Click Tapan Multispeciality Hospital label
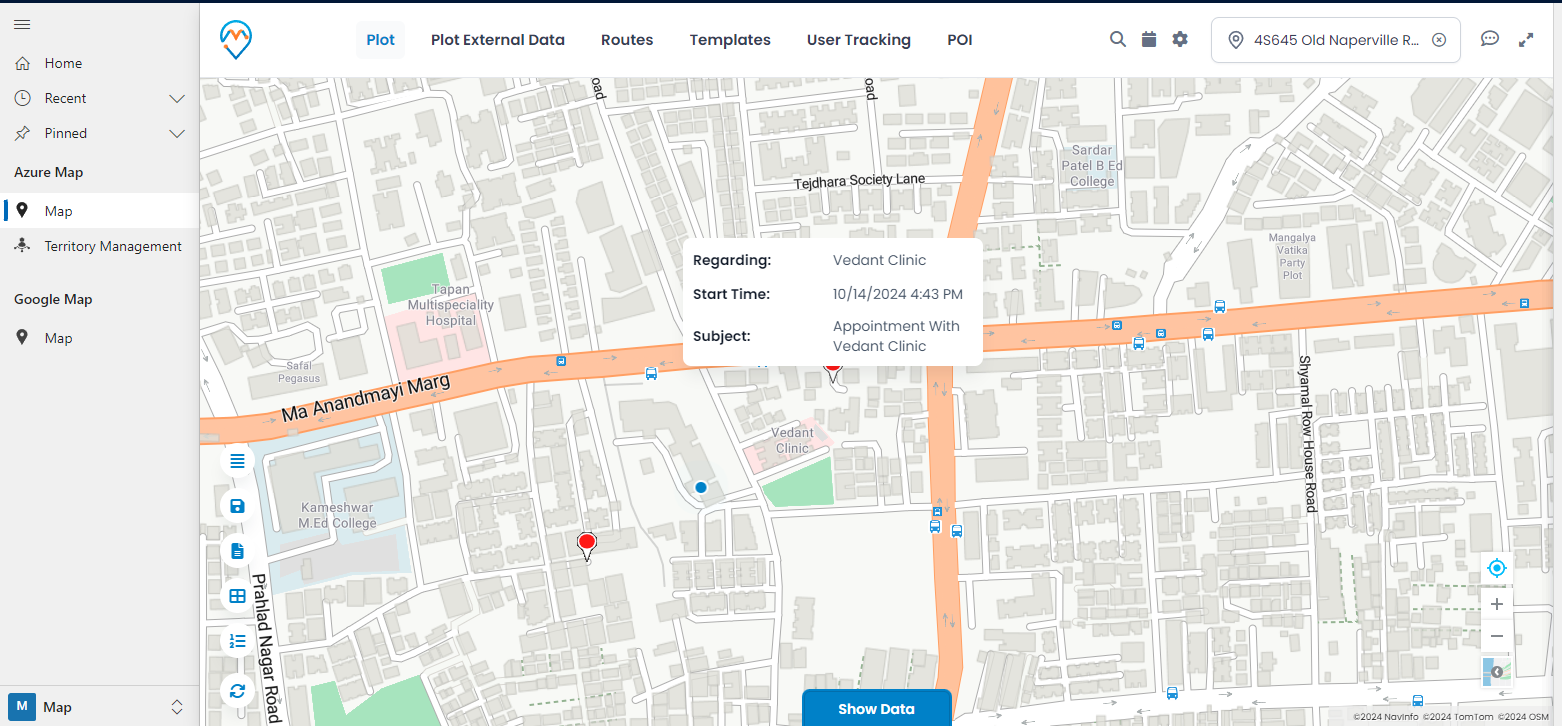Screen dimensions: 1562x726 (x=452, y=305)
